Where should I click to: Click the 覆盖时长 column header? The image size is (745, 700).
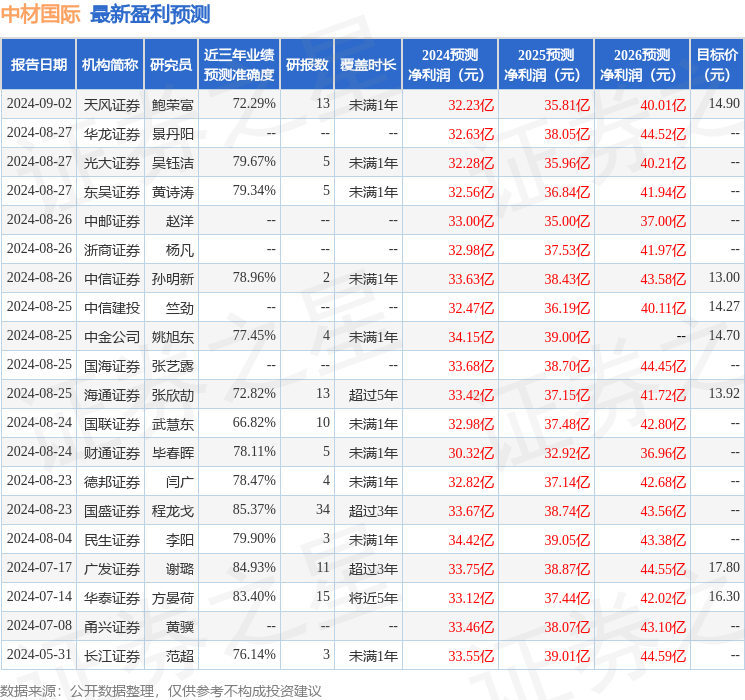tap(368, 65)
